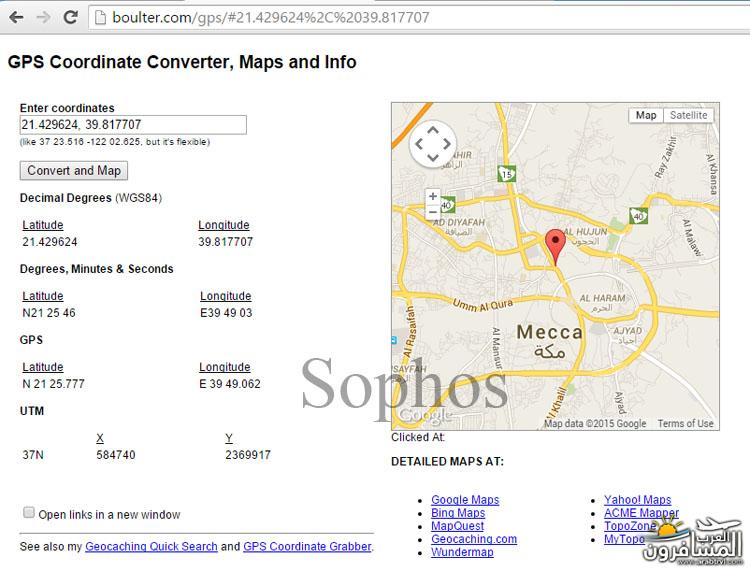Open the Geocaching.com link
750x572 pixels.
[474, 539]
